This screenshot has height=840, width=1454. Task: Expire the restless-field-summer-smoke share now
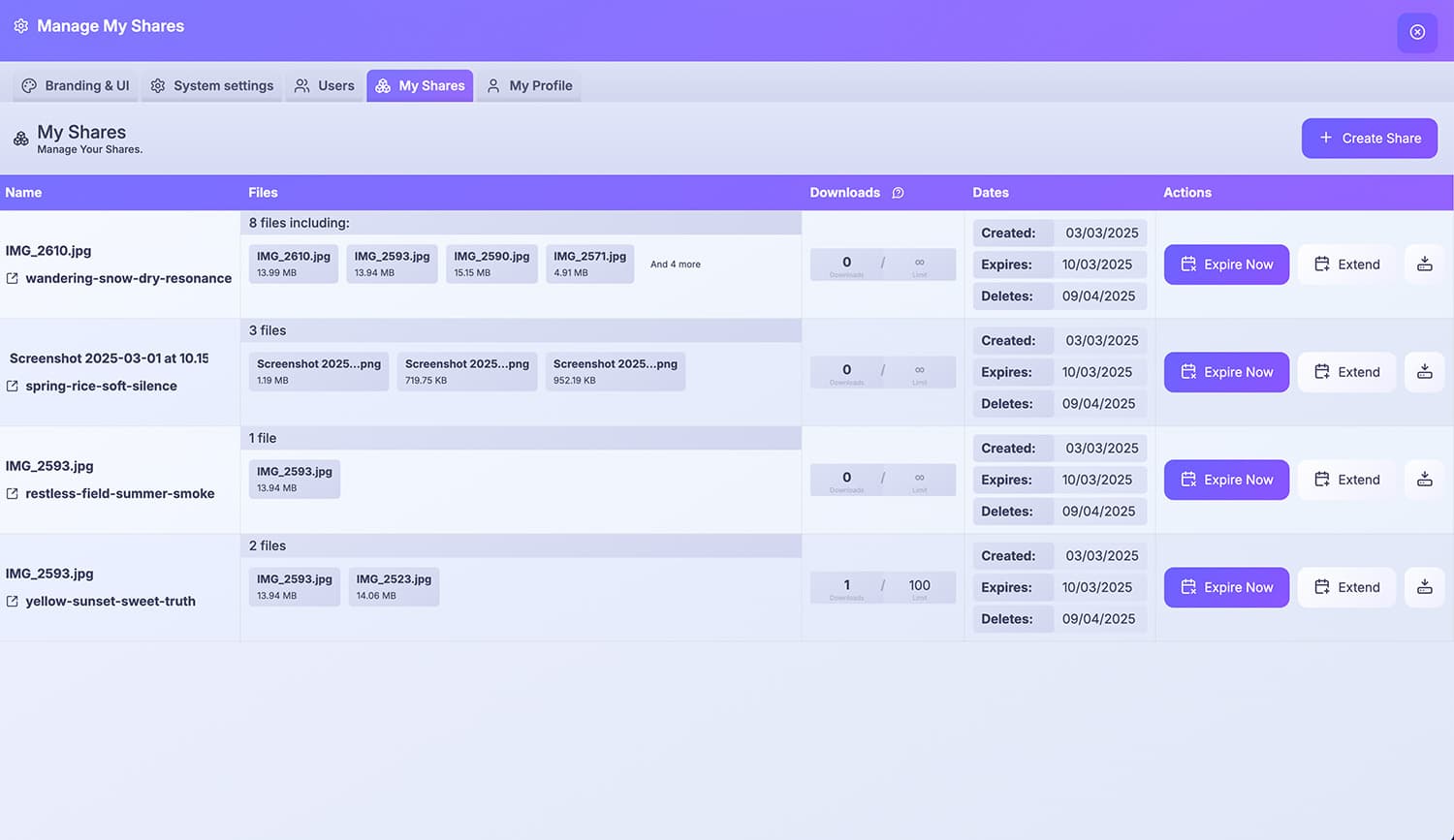[x=1226, y=479]
